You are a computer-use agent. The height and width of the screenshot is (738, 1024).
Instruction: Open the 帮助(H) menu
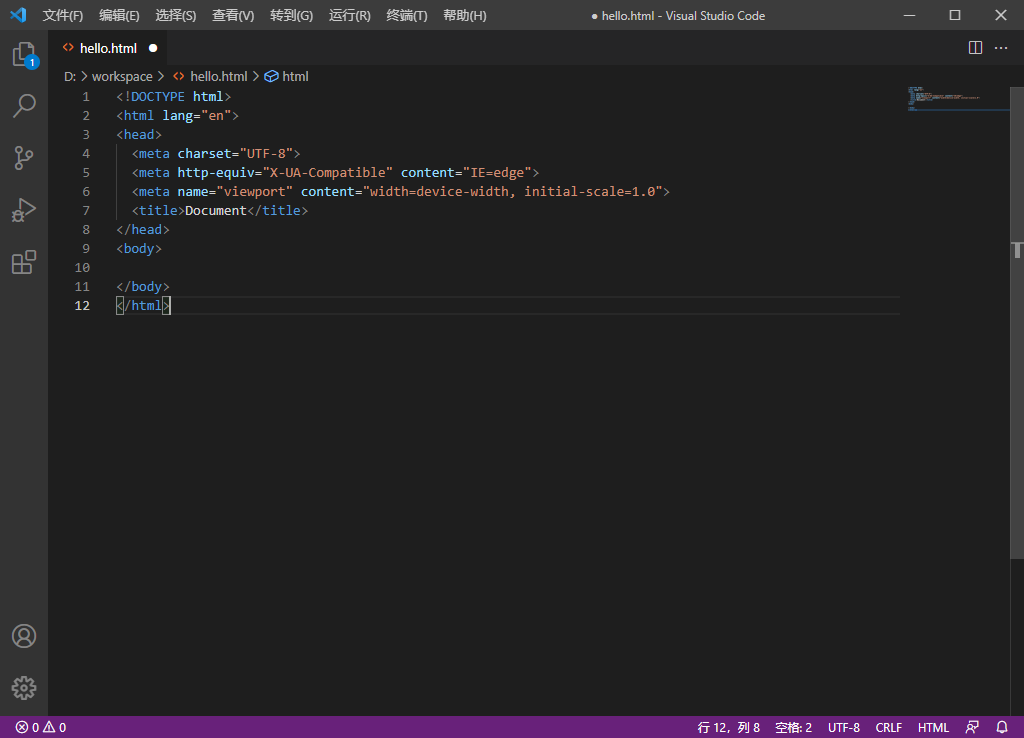click(464, 16)
